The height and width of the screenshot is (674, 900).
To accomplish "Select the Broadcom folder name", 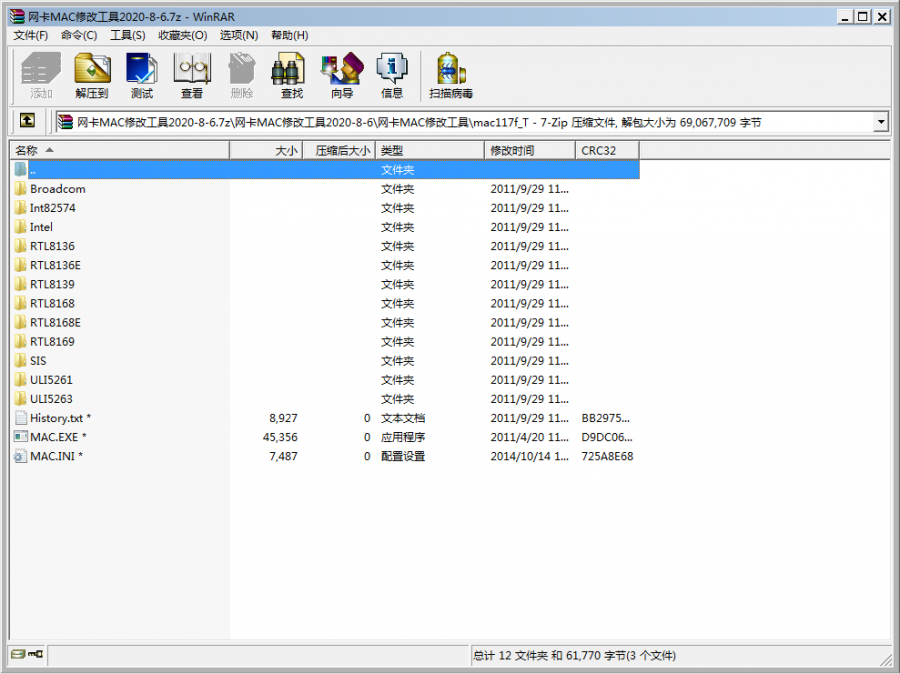I will coord(57,189).
